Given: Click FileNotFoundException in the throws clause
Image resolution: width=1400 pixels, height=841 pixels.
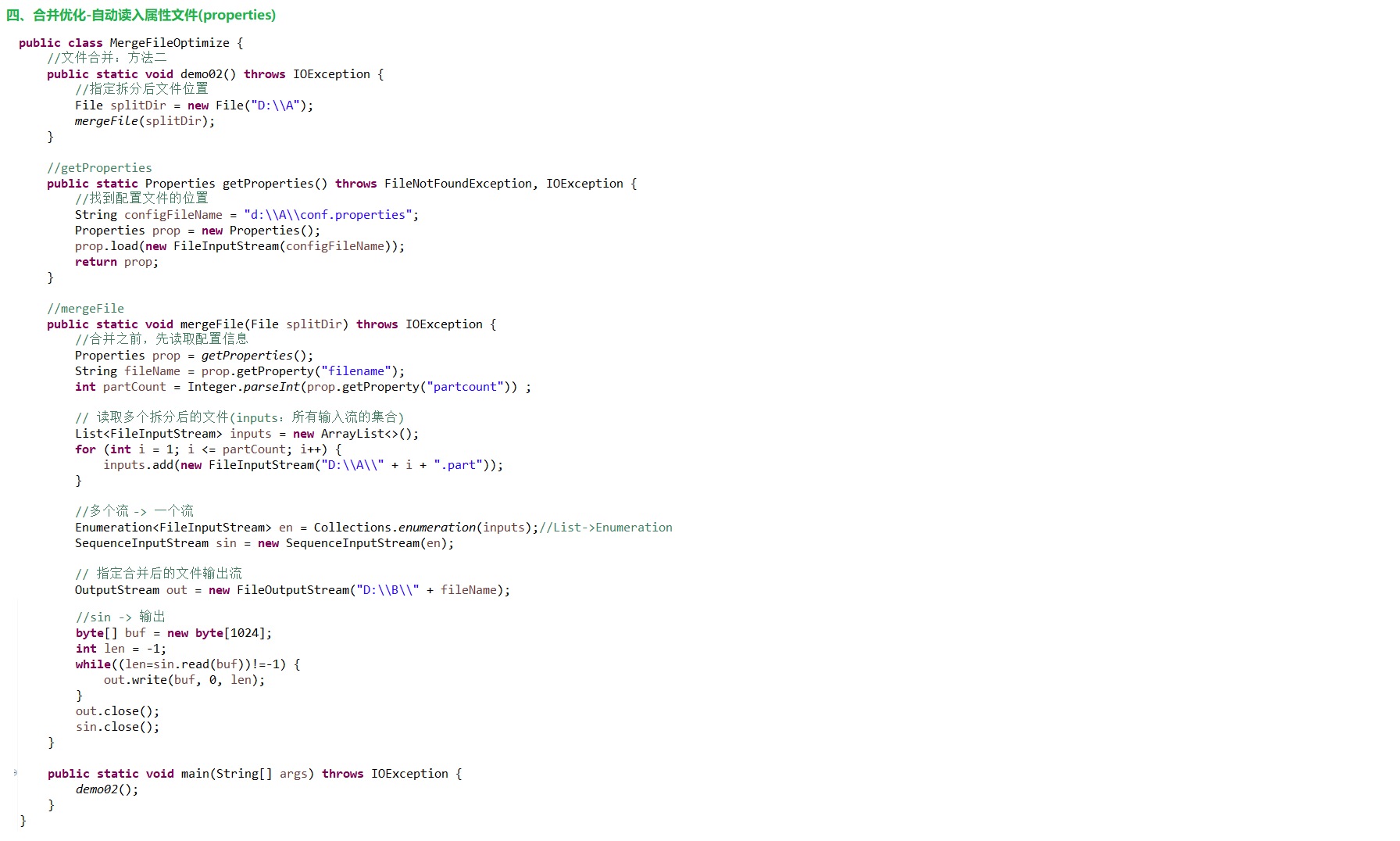Looking at the screenshot, I should 458,184.
